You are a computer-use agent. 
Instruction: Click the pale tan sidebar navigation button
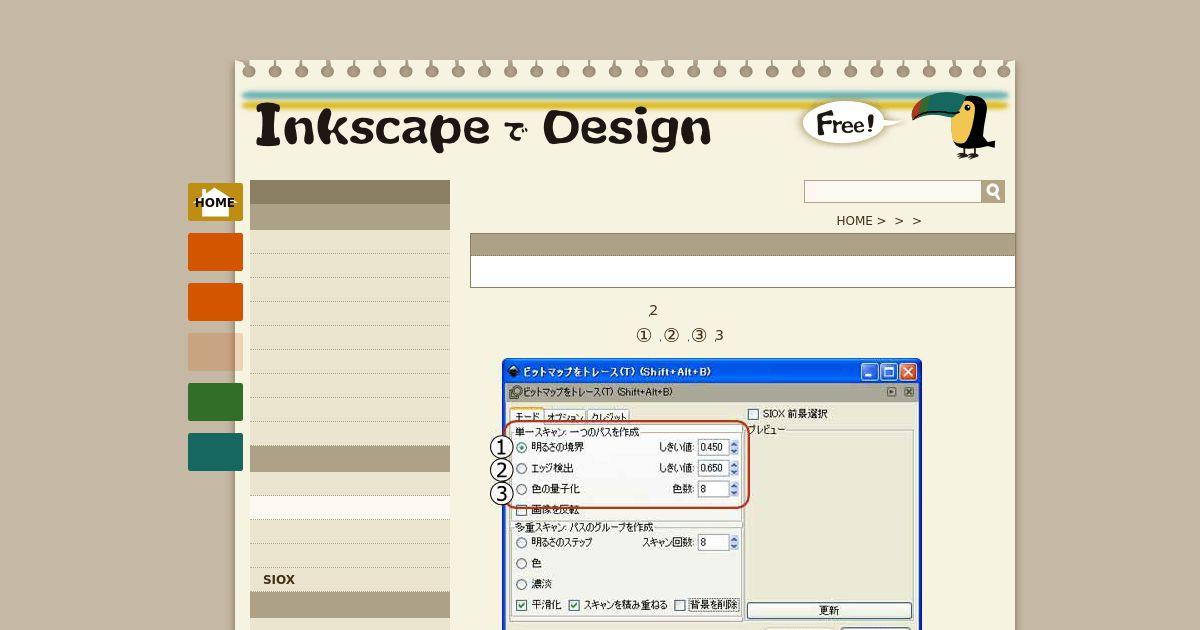click(215, 352)
